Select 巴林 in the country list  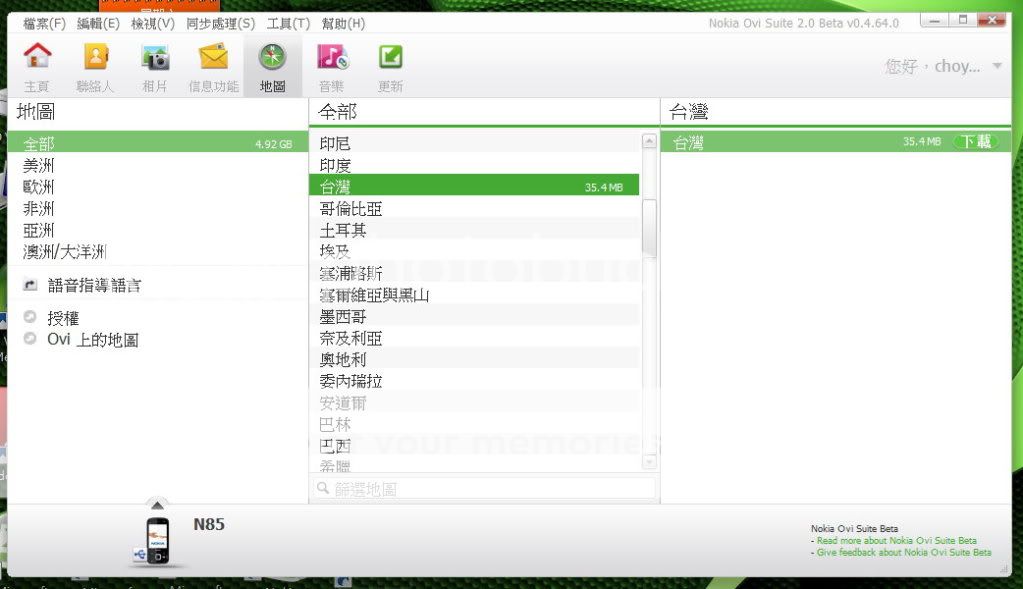475,424
